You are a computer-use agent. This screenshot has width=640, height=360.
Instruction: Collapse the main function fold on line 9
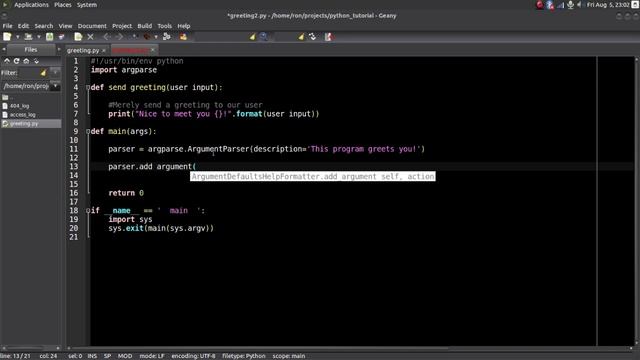point(88,131)
